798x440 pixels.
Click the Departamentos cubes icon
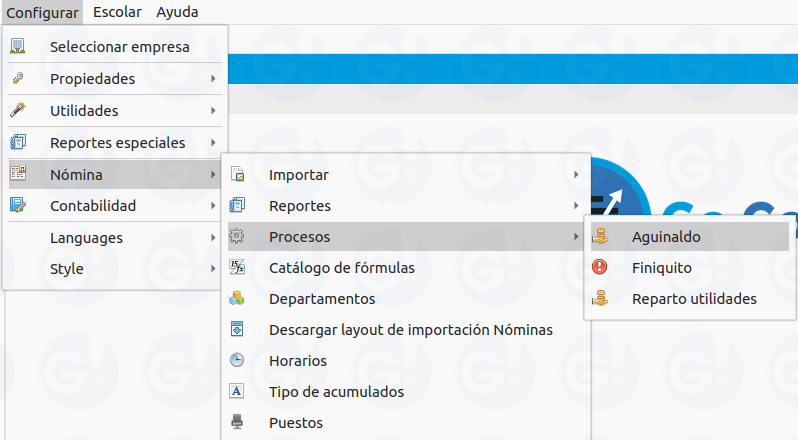237,299
